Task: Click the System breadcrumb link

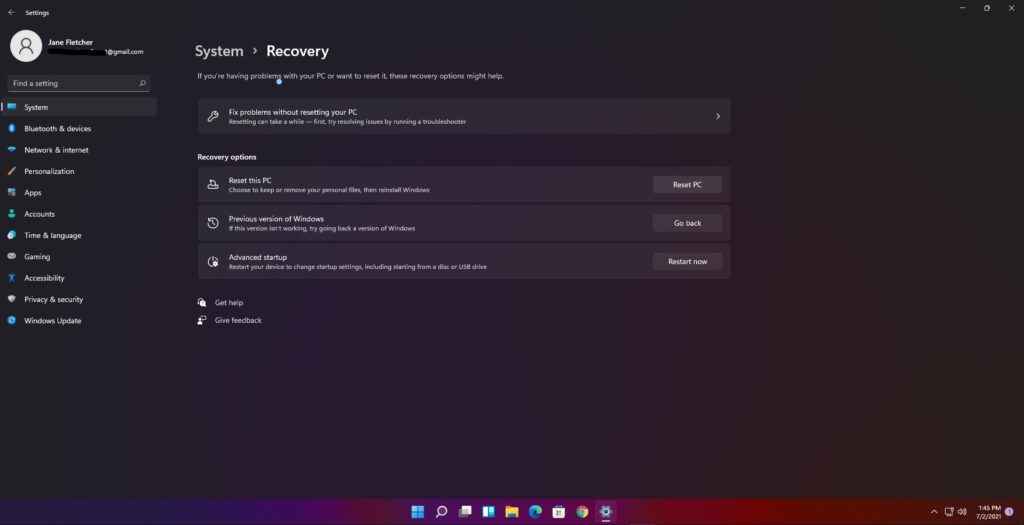Action: point(219,51)
